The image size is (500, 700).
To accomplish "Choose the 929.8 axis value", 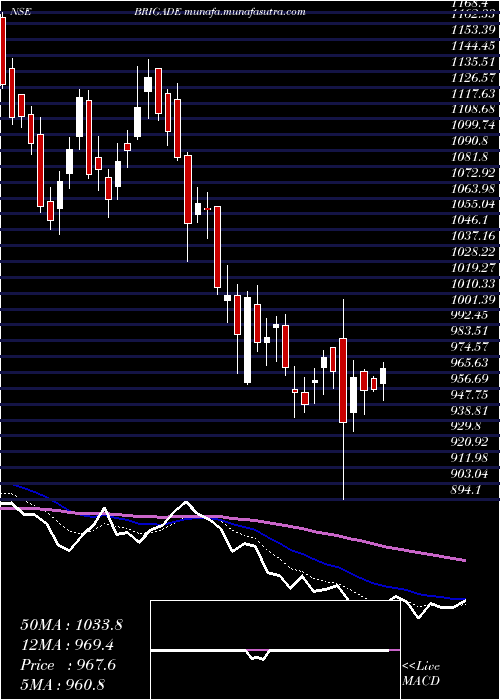I will click(x=468, y=428).
